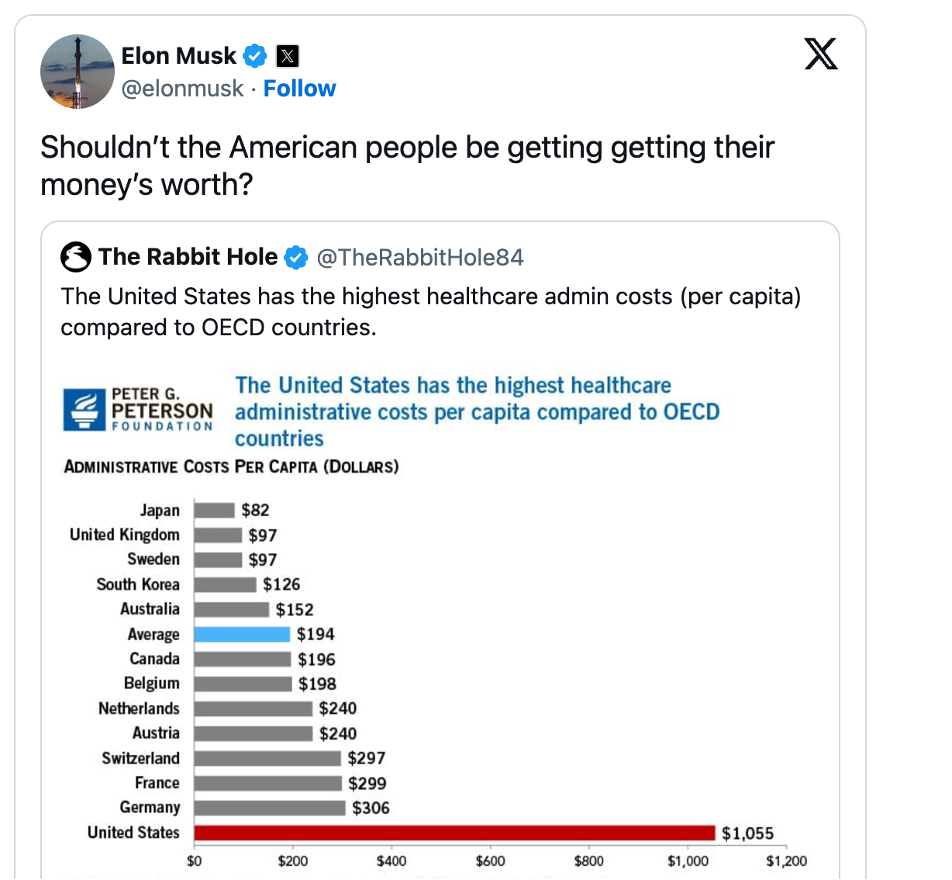Click The Rabbit Hole's round avatar icon
The height and width of the screenshot is (880, 952).
coord(76,258)
